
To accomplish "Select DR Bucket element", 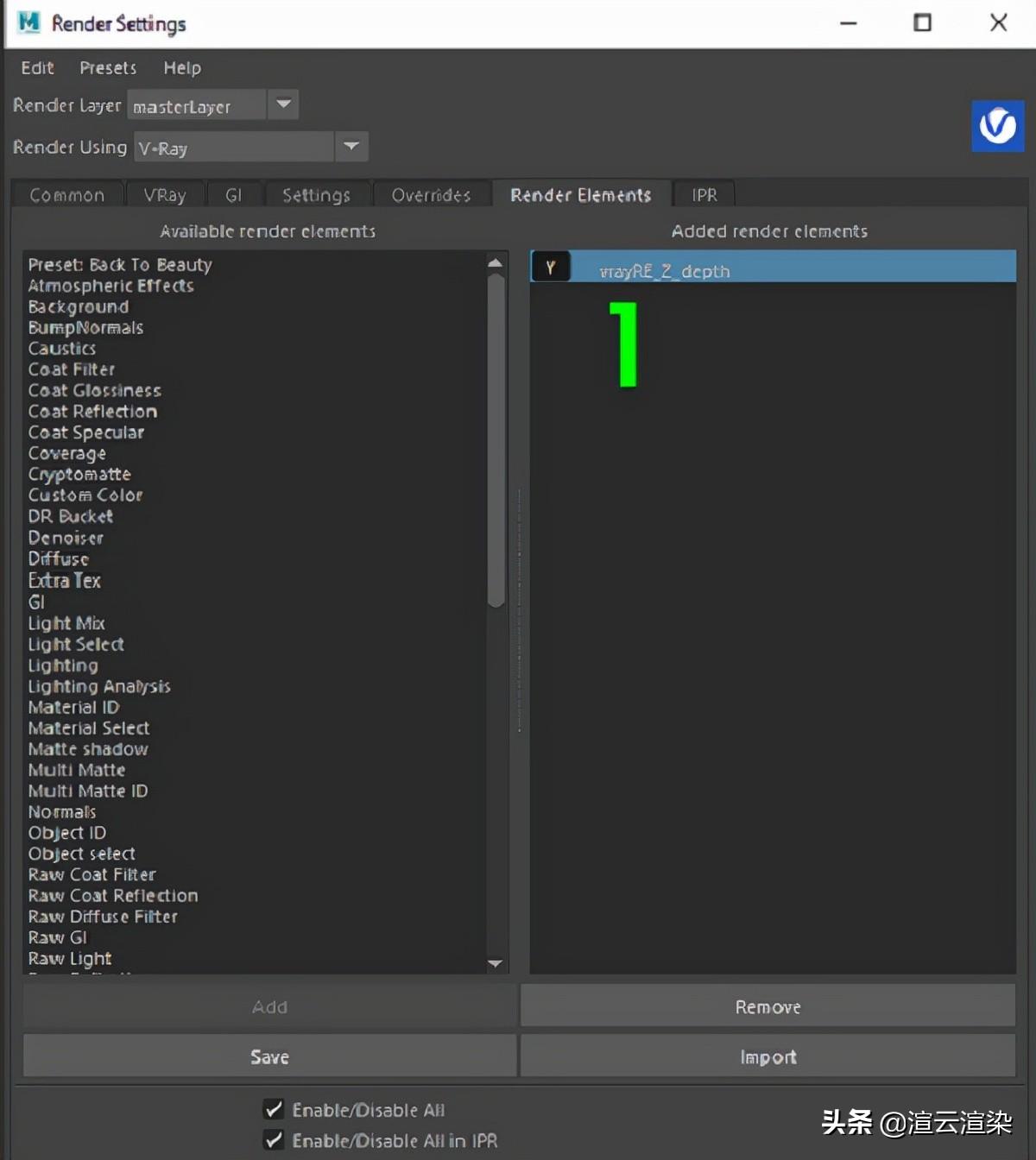I will (x=70, y=516).
